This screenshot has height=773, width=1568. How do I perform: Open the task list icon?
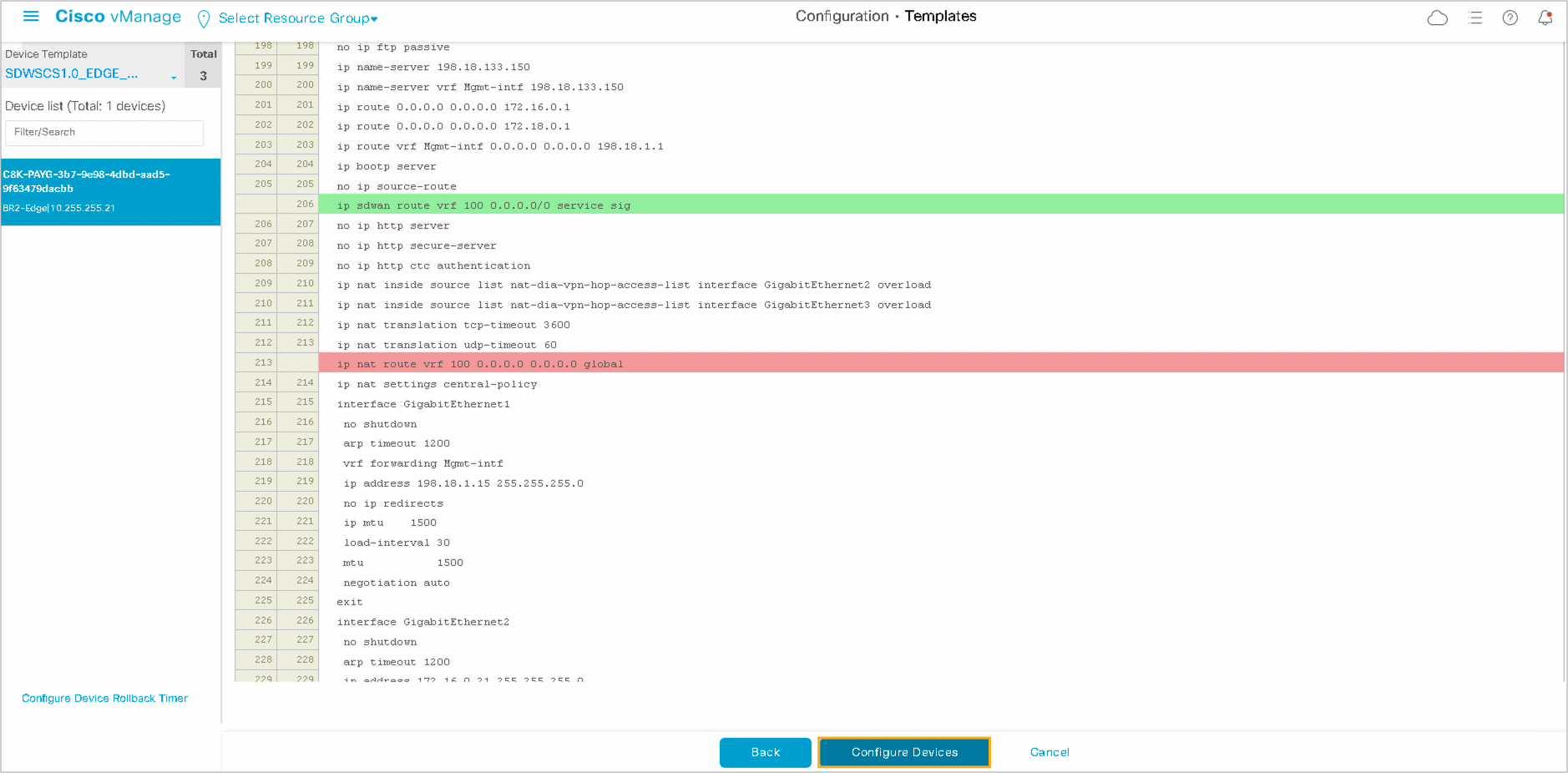coord(1475,18)
